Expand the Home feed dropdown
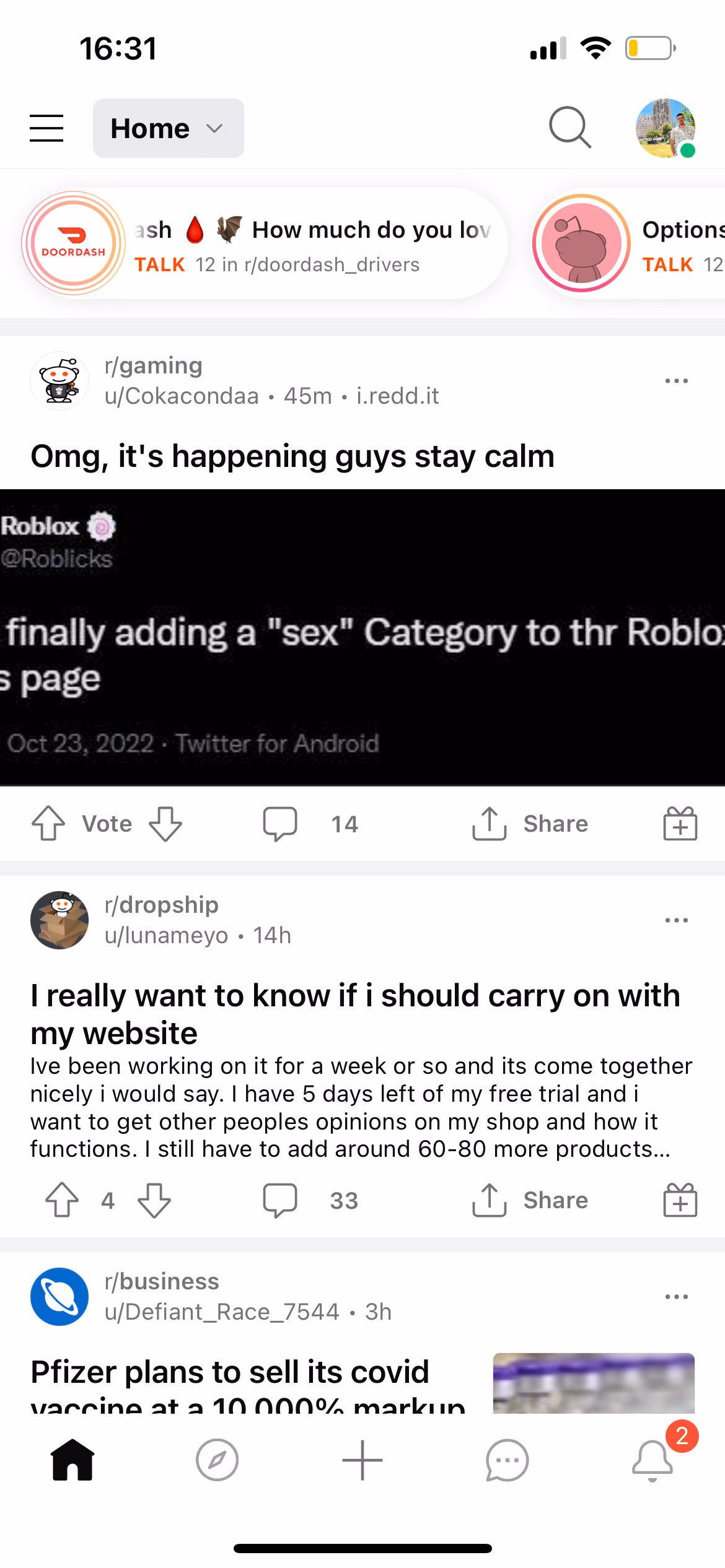Image resolution: width=725 pixels, height=1568 pixels. [169, 128]
